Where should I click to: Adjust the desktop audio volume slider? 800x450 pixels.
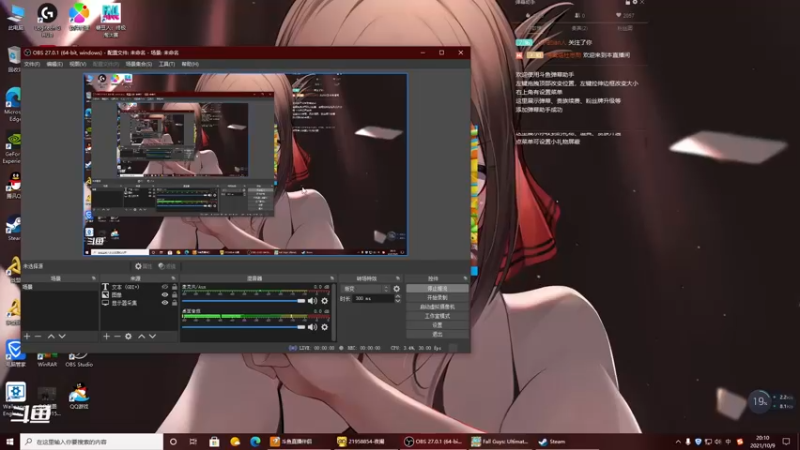(243, 327)
